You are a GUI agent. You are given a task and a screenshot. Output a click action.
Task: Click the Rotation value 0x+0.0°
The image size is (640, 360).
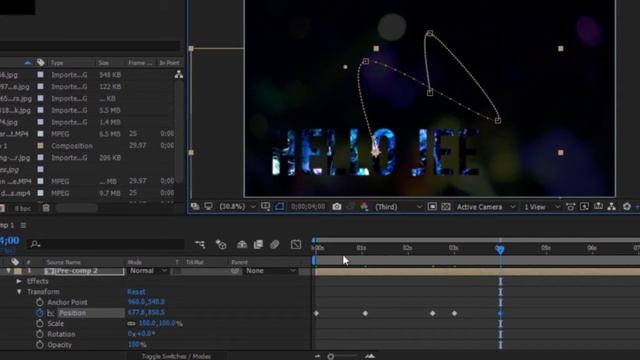point(141,334)
